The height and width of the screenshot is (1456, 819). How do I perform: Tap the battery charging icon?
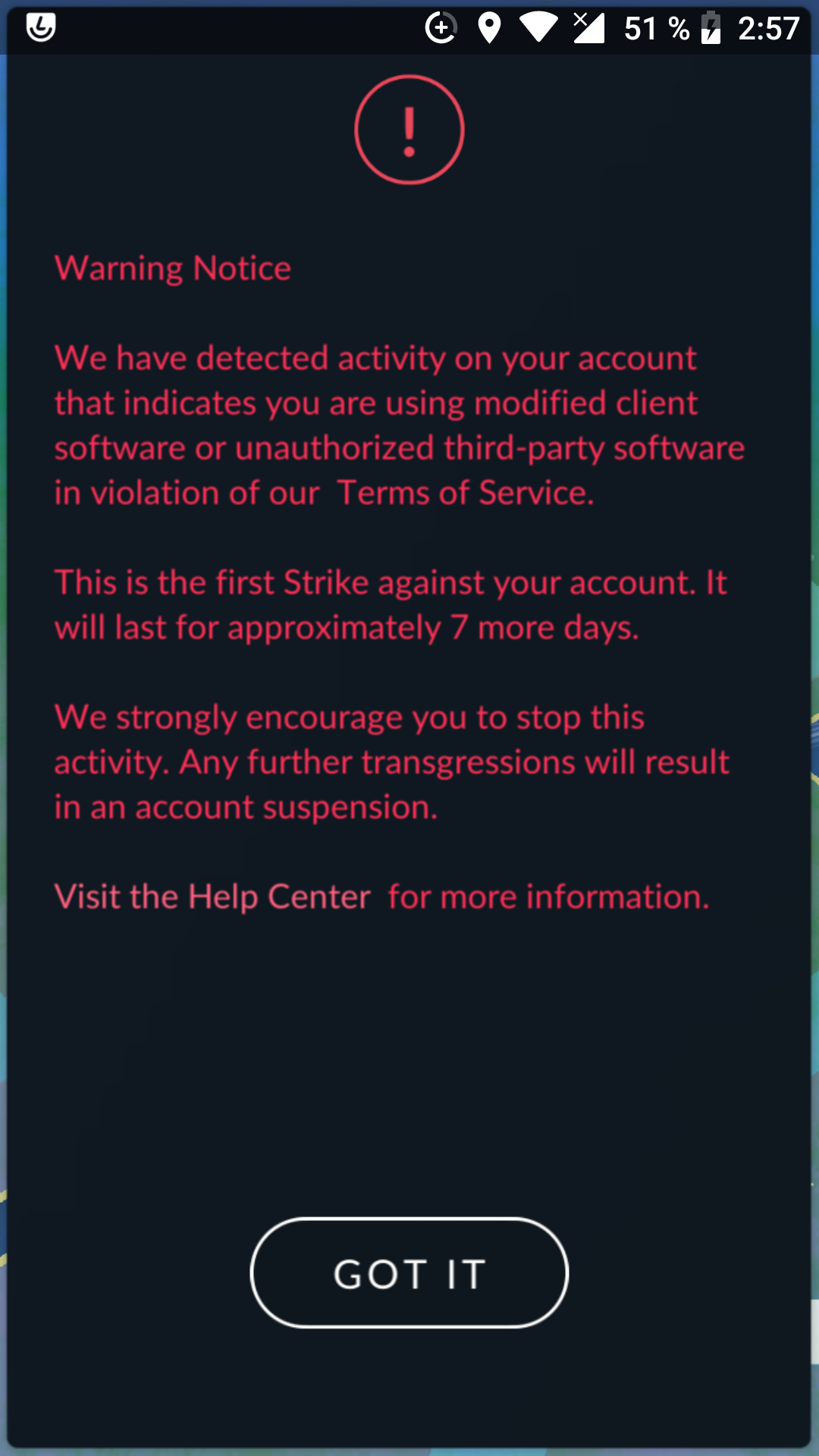(711, 28)
